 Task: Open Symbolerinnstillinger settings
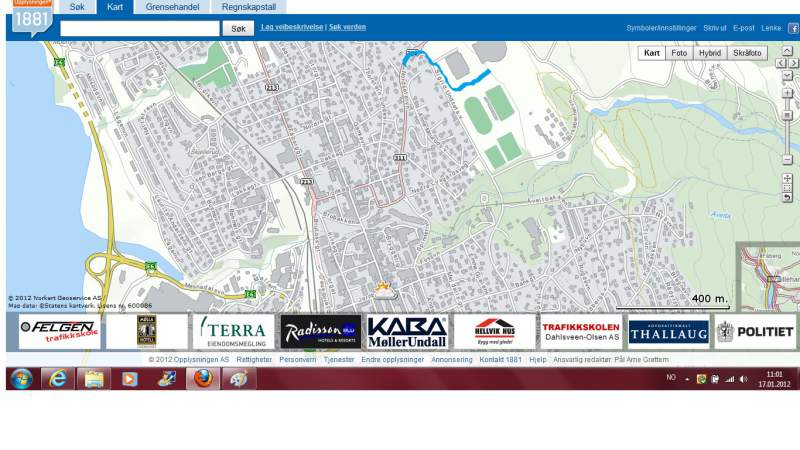click(661, 28)
